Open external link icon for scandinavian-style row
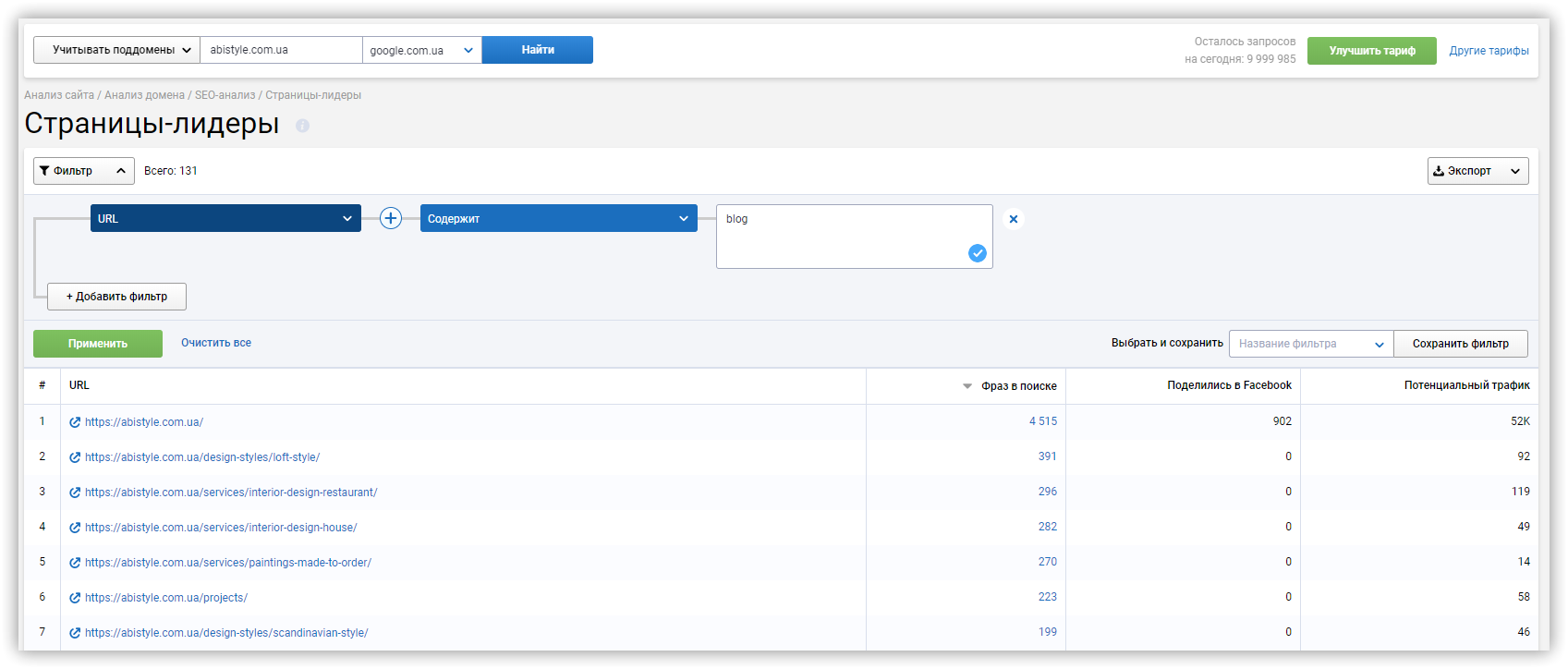Screen dimensions: 1568x669 (x=75, y=633)
